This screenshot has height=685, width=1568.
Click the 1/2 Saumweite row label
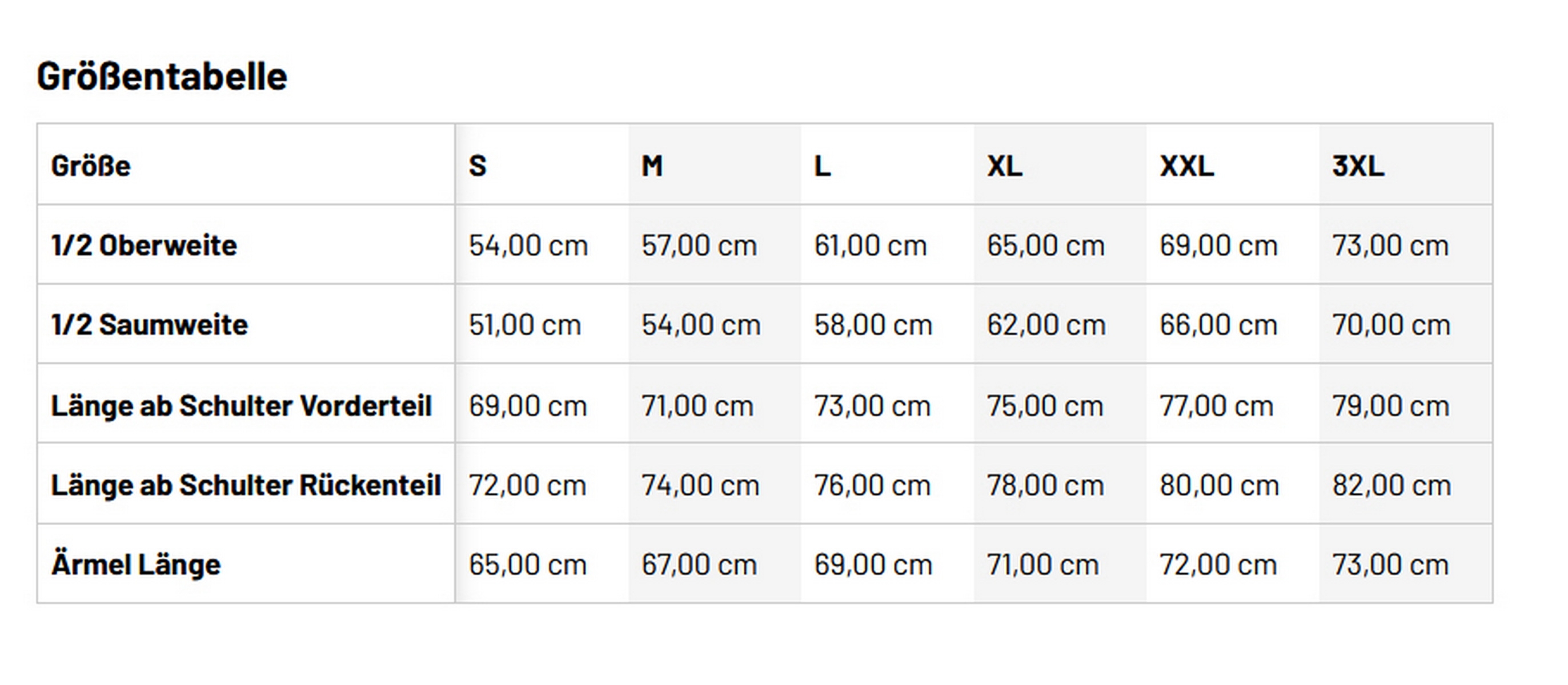pyautogui.click(x=150, y=325)
